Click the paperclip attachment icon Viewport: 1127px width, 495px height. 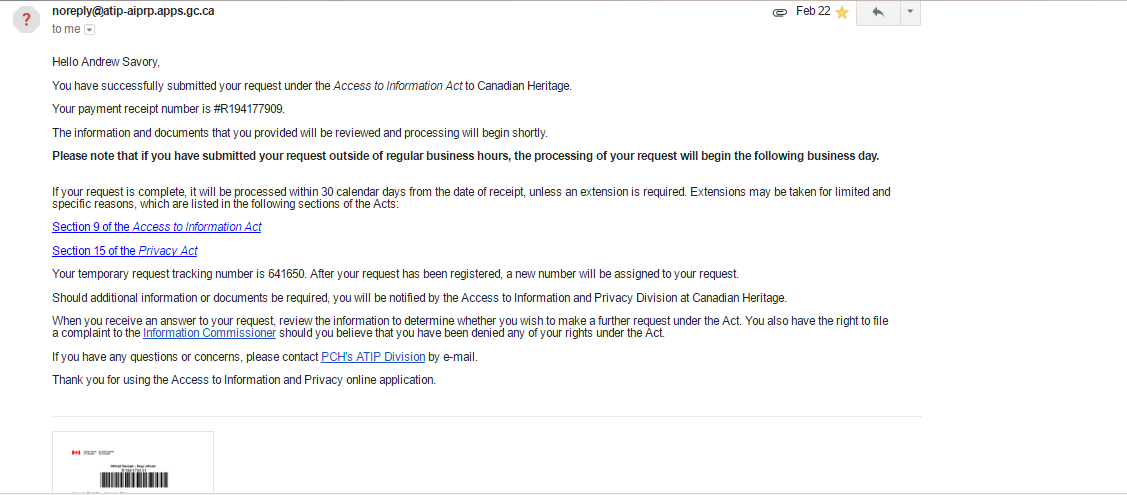click(780, 13)
